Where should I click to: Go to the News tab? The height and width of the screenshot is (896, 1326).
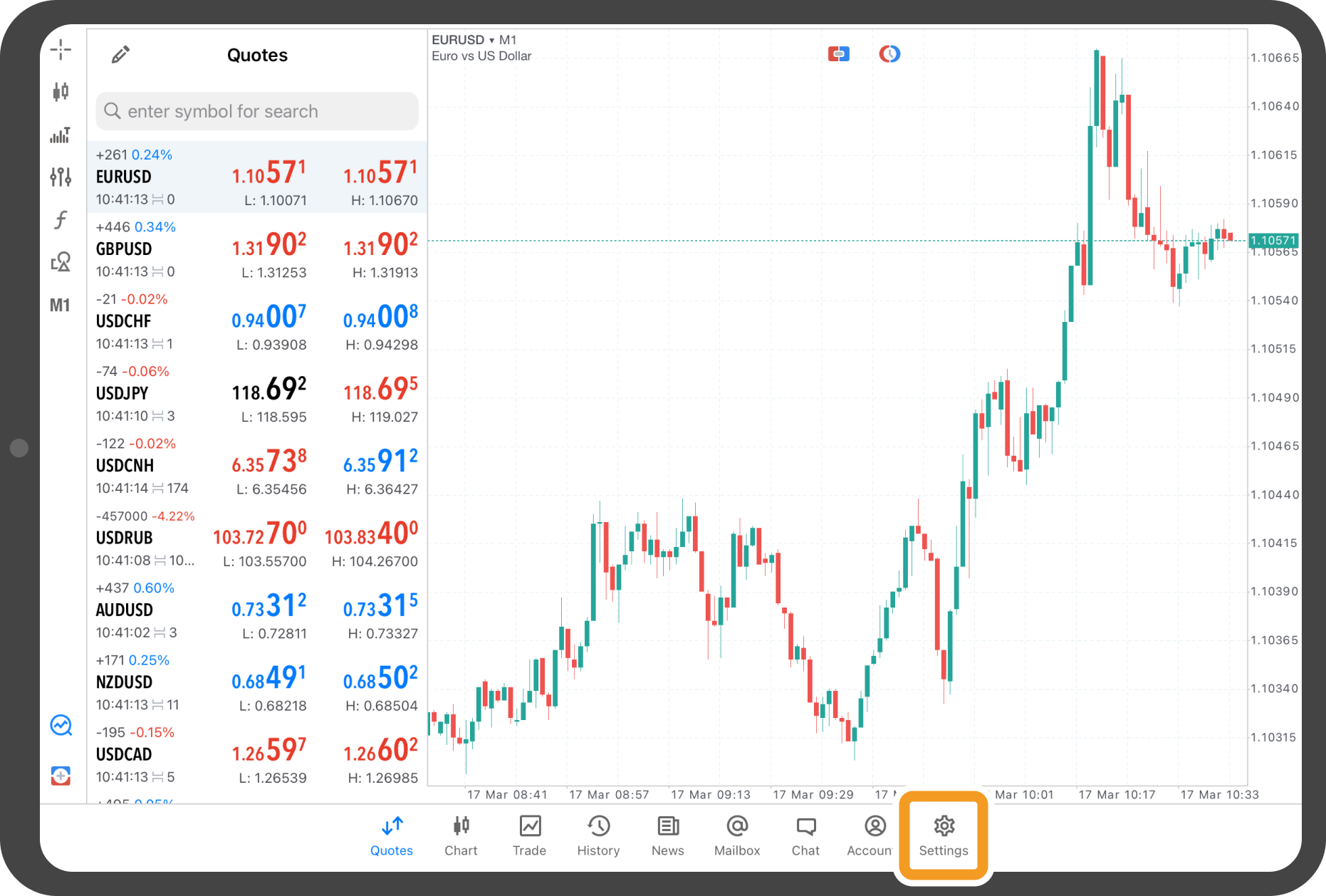[x=667, y=835]
